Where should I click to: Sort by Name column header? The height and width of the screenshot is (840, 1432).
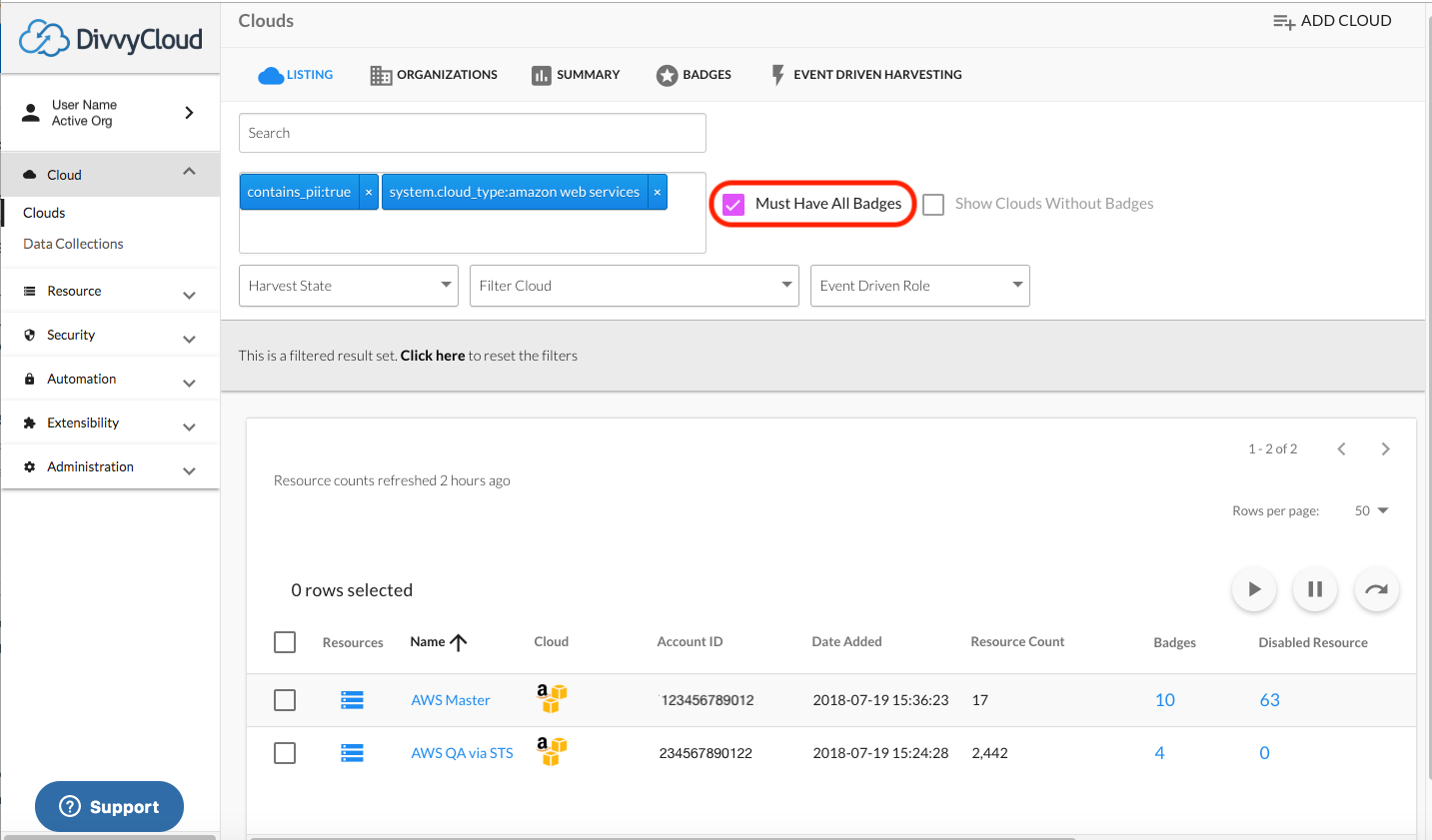tap(438, 642)
